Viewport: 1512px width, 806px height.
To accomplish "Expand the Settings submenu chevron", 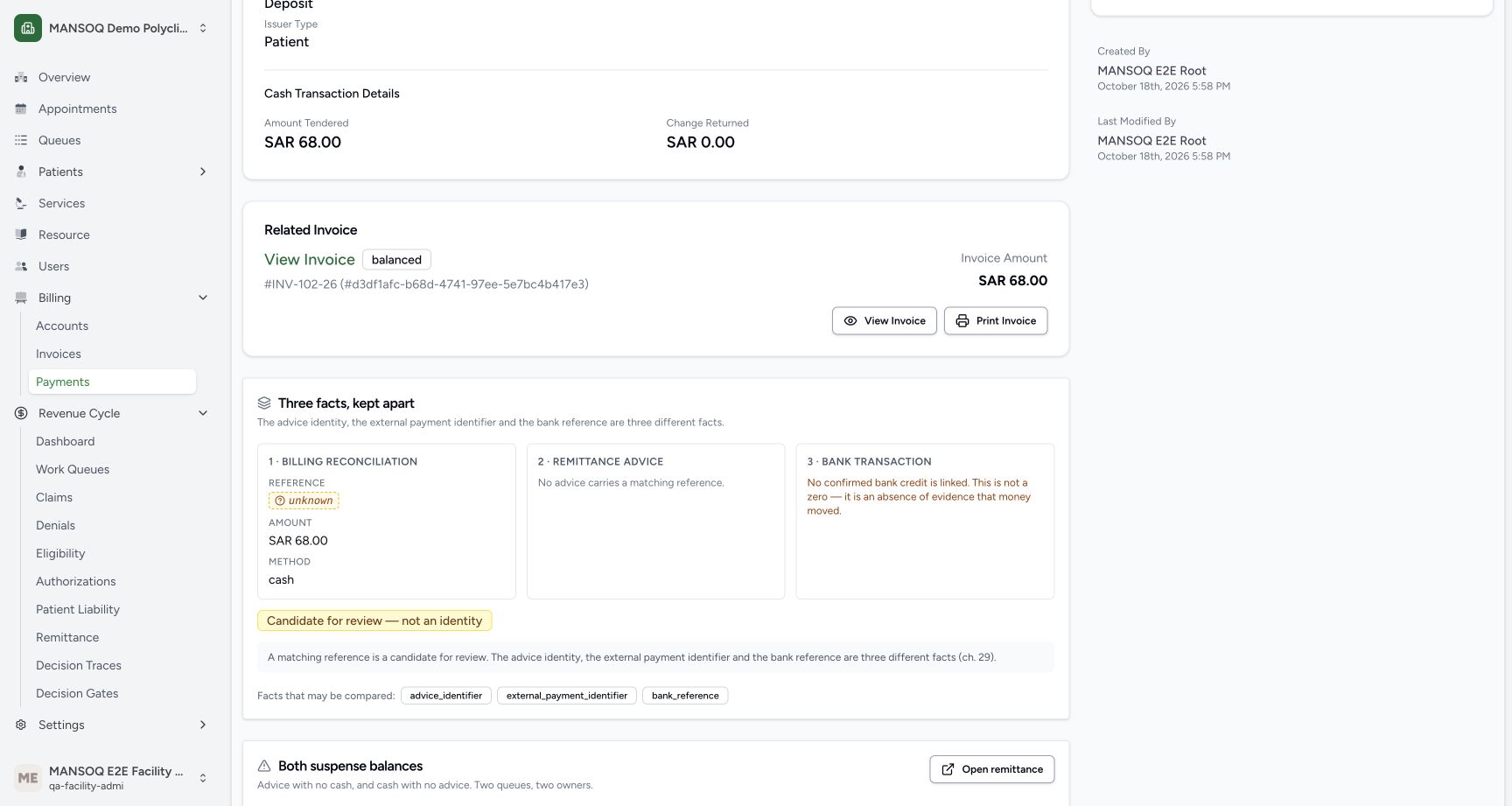I will tap(203, 725).
